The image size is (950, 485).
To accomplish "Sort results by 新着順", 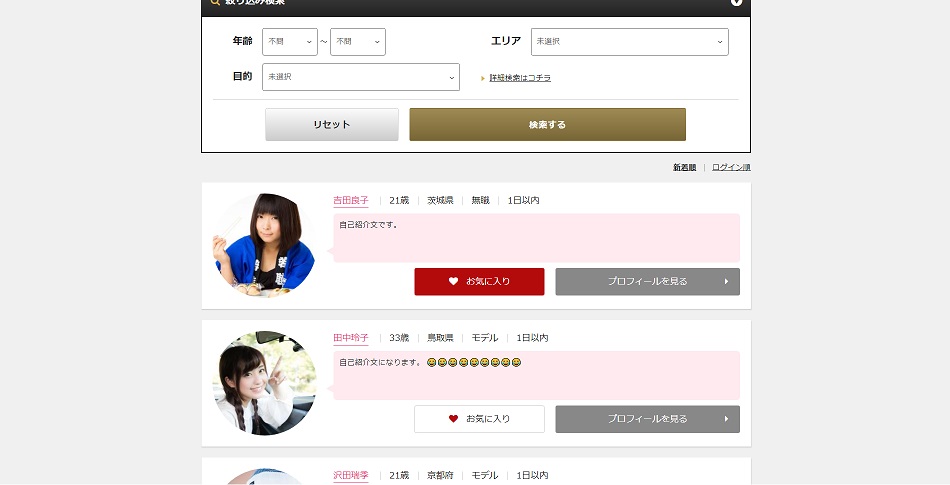I will click(685, 168).
